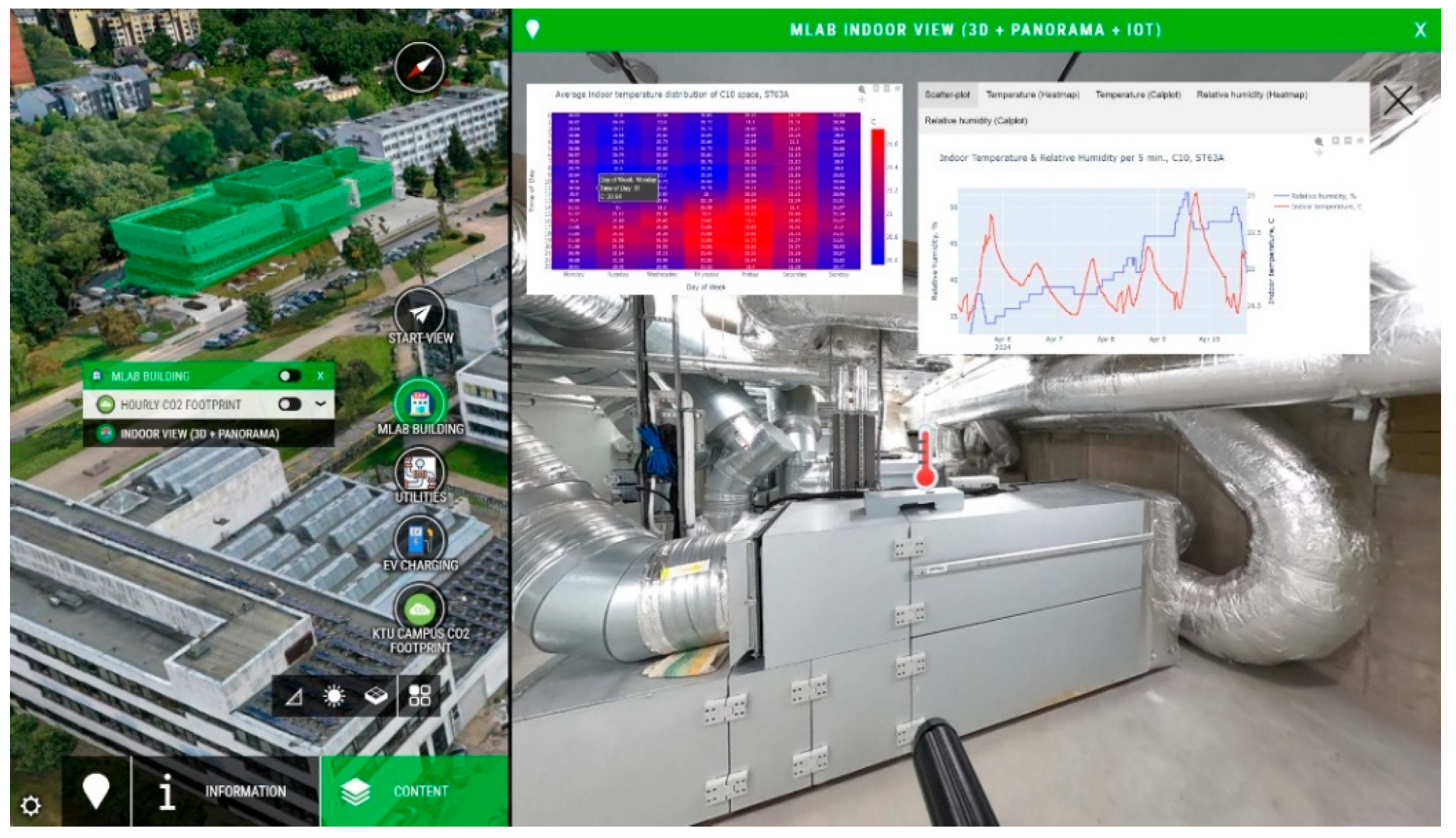Click the layers cube tool icon
1456x838 pixels.
375,695
